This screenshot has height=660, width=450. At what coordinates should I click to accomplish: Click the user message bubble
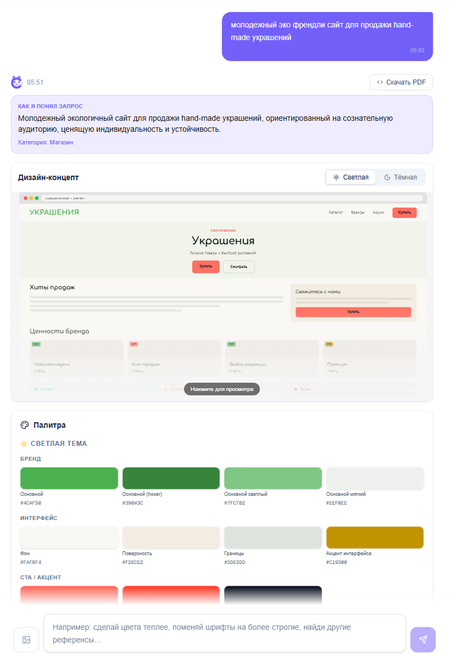click(x=327, y=36)
